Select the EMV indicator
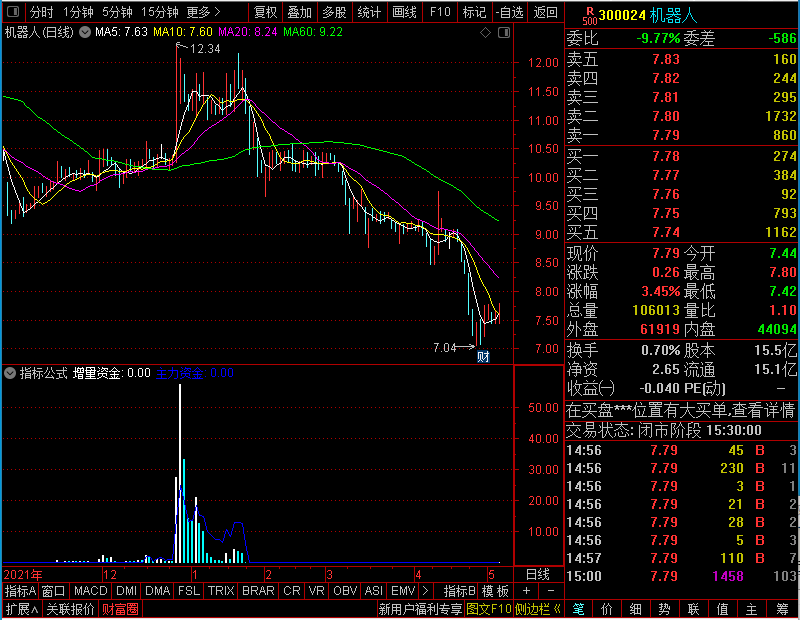The image size is (800, 620). pos(403,591)
